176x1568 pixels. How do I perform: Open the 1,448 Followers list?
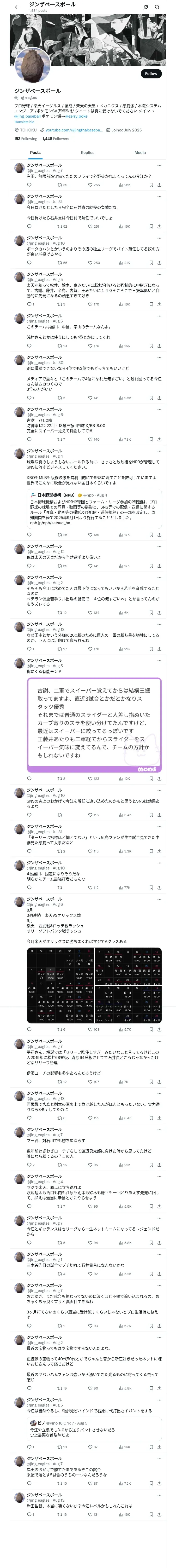coord(55,139)
